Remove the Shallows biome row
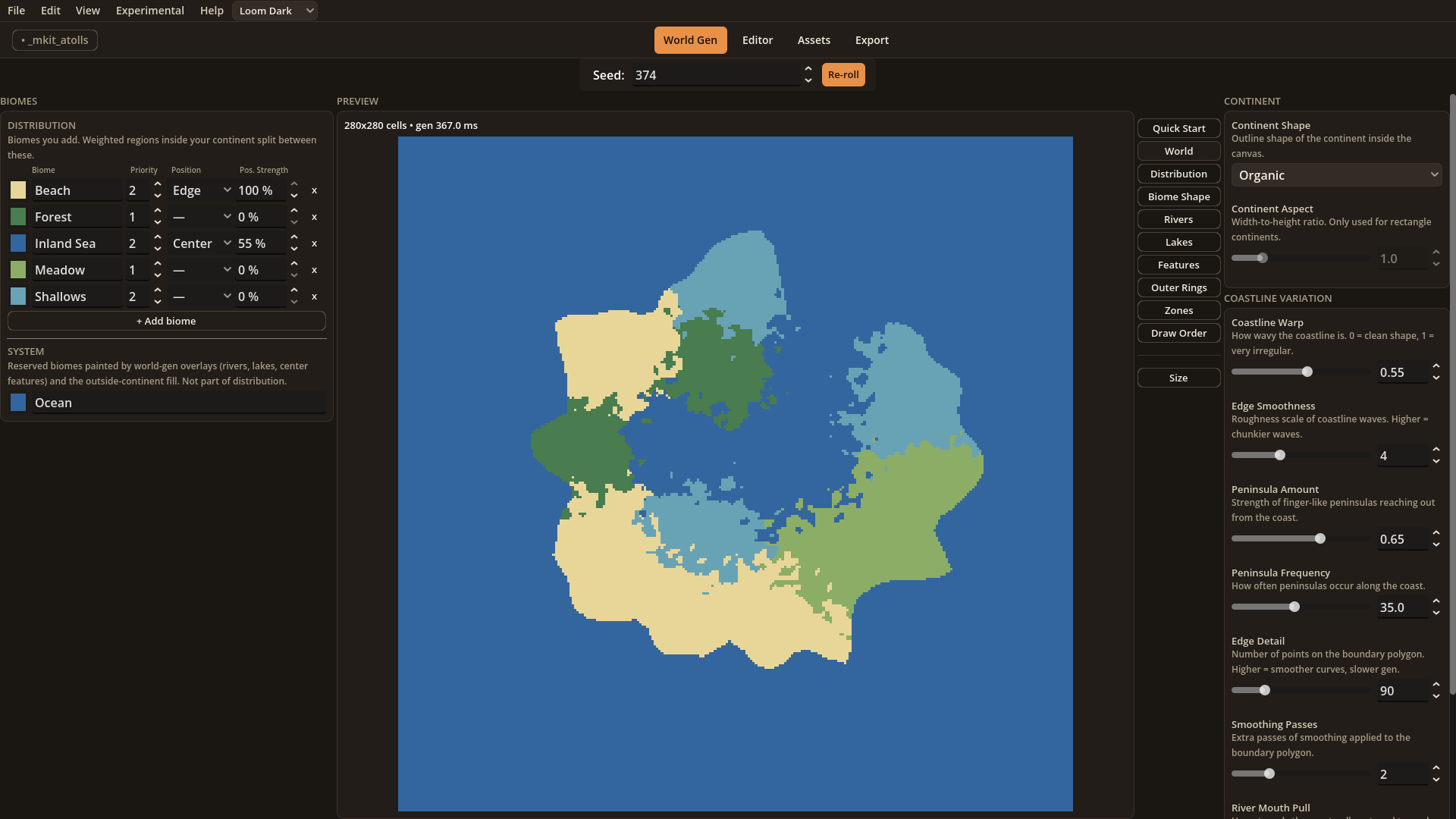The image size is (1456, 819). point(314,297)
